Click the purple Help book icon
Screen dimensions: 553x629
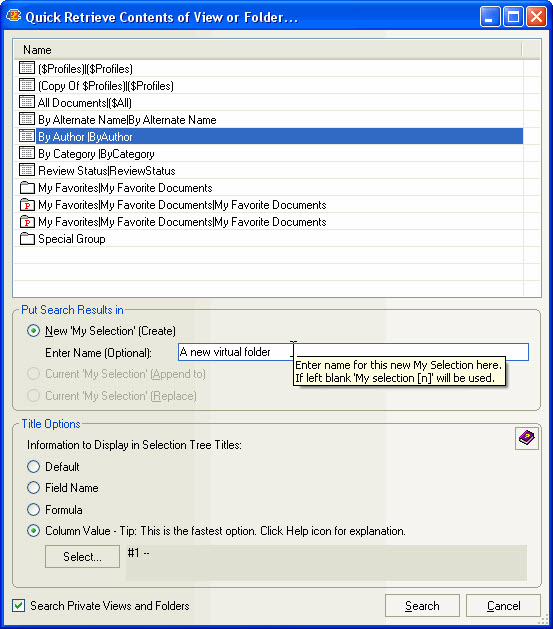click(x=527, y=438)
